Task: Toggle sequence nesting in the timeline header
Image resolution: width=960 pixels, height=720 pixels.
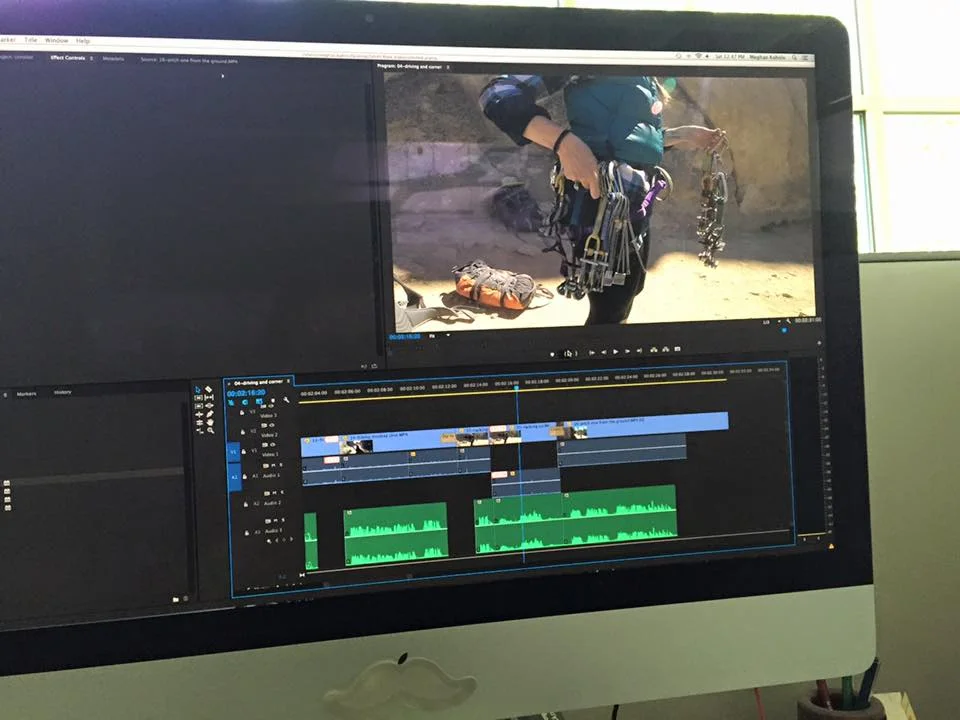Action: 231,402
